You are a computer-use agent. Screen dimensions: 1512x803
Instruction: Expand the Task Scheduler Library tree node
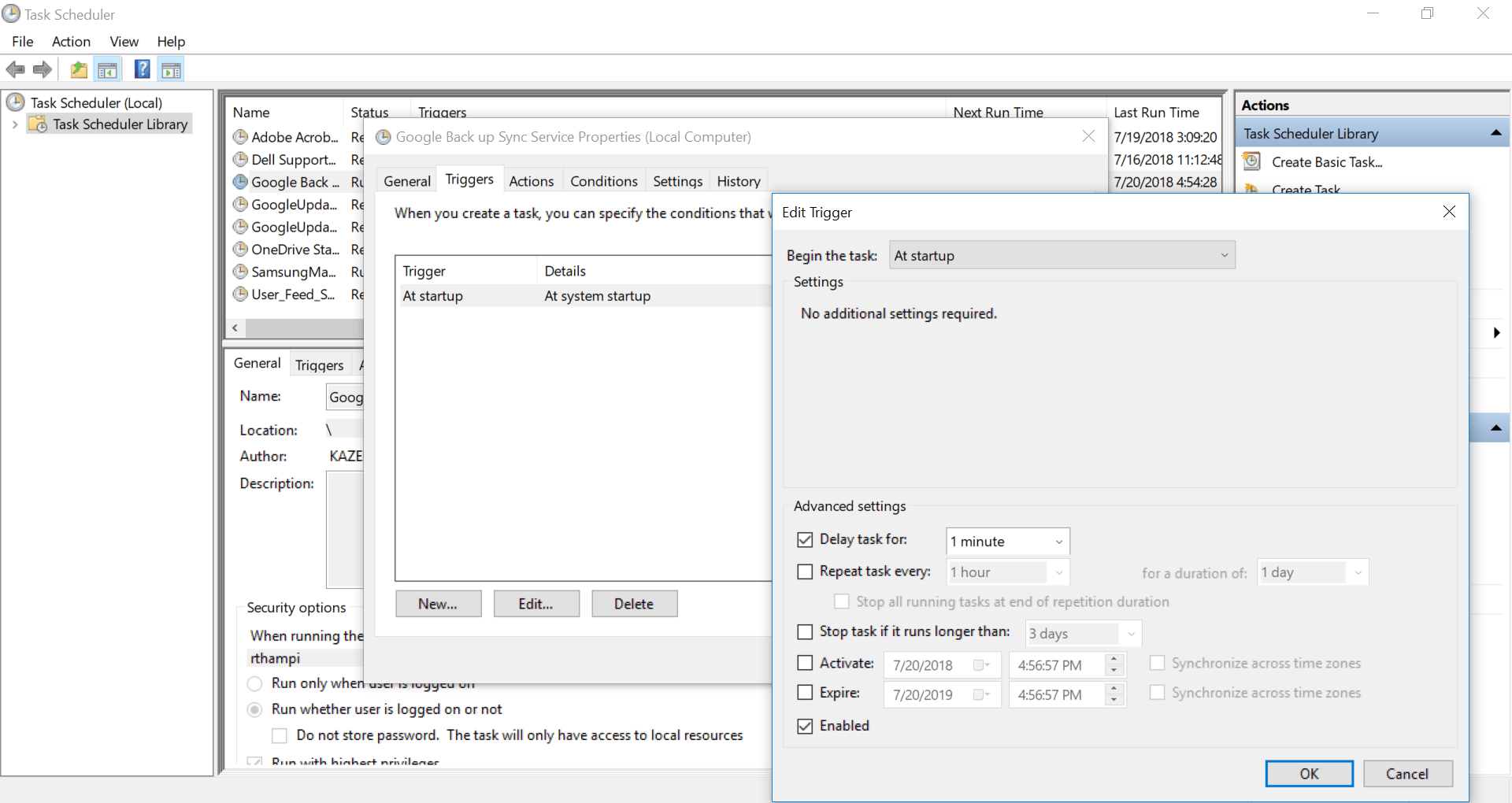coord(15,124)
